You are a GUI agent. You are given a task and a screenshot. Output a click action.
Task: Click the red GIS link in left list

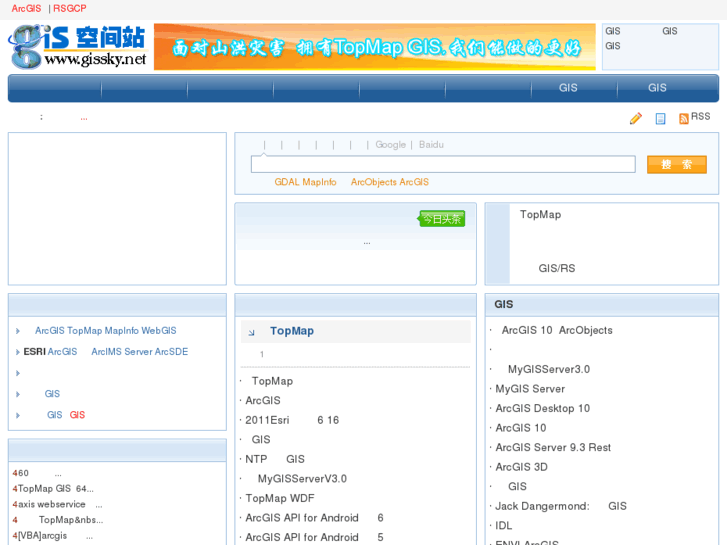pos(77,415)
